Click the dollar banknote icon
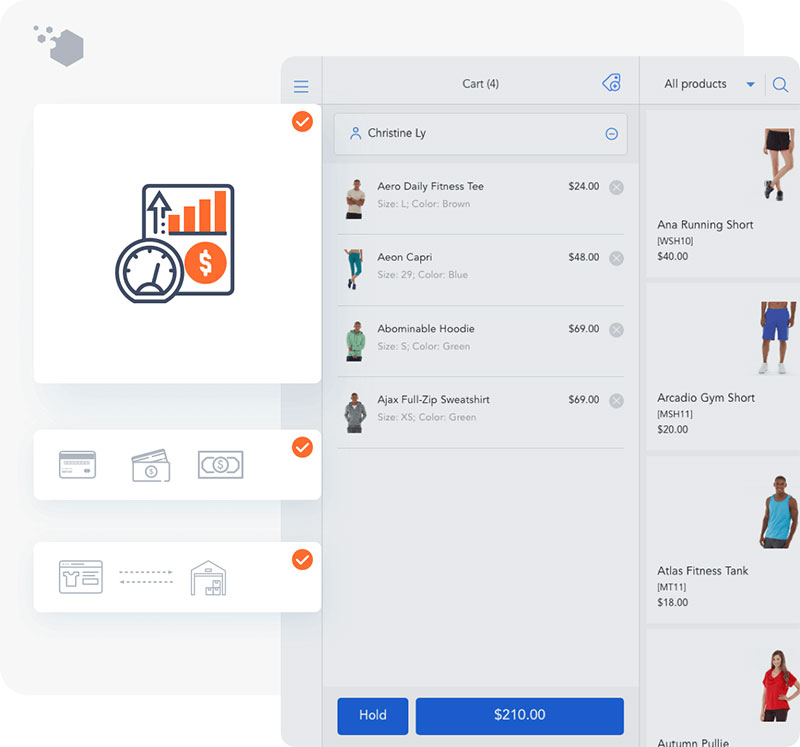 click(x=220, y=465)
